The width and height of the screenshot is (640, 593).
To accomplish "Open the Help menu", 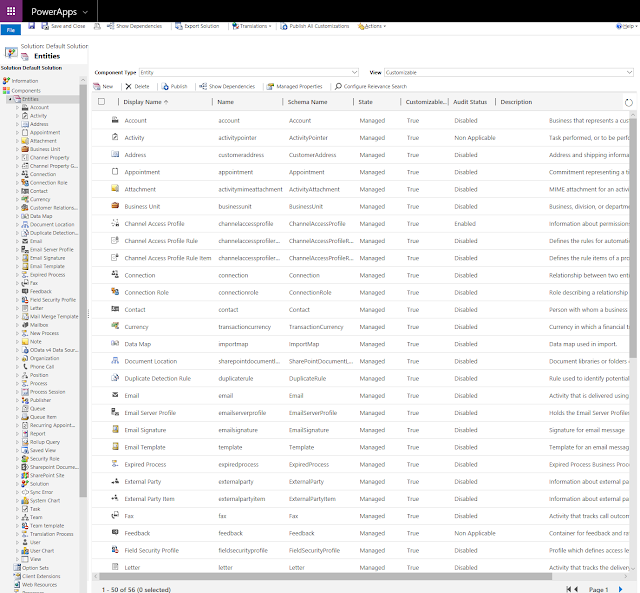I will click(627, 26).
